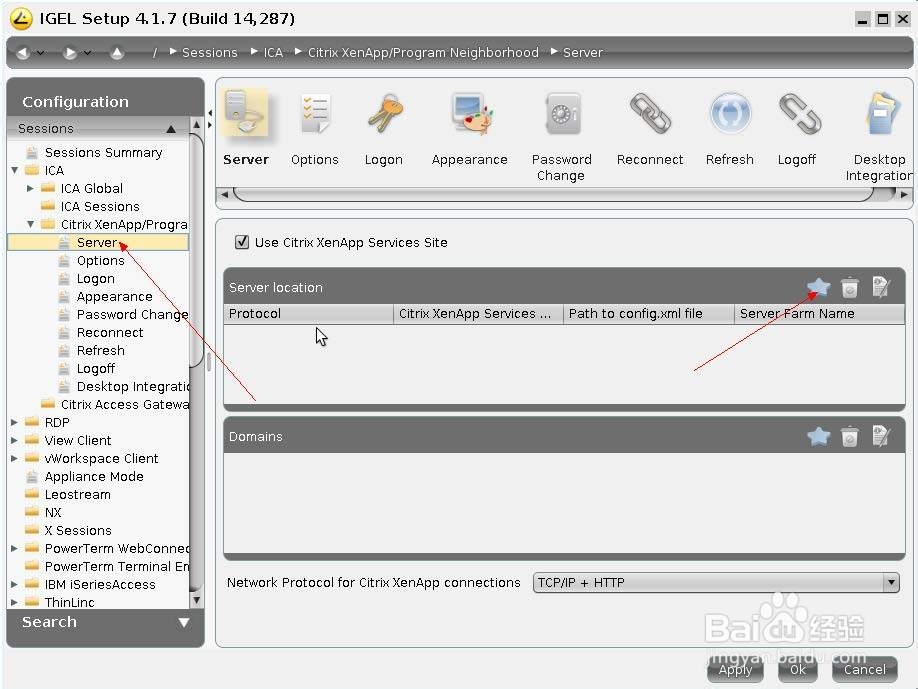Select Appearance in the configuration tree

pyautogui.click(x=114, y=297)
